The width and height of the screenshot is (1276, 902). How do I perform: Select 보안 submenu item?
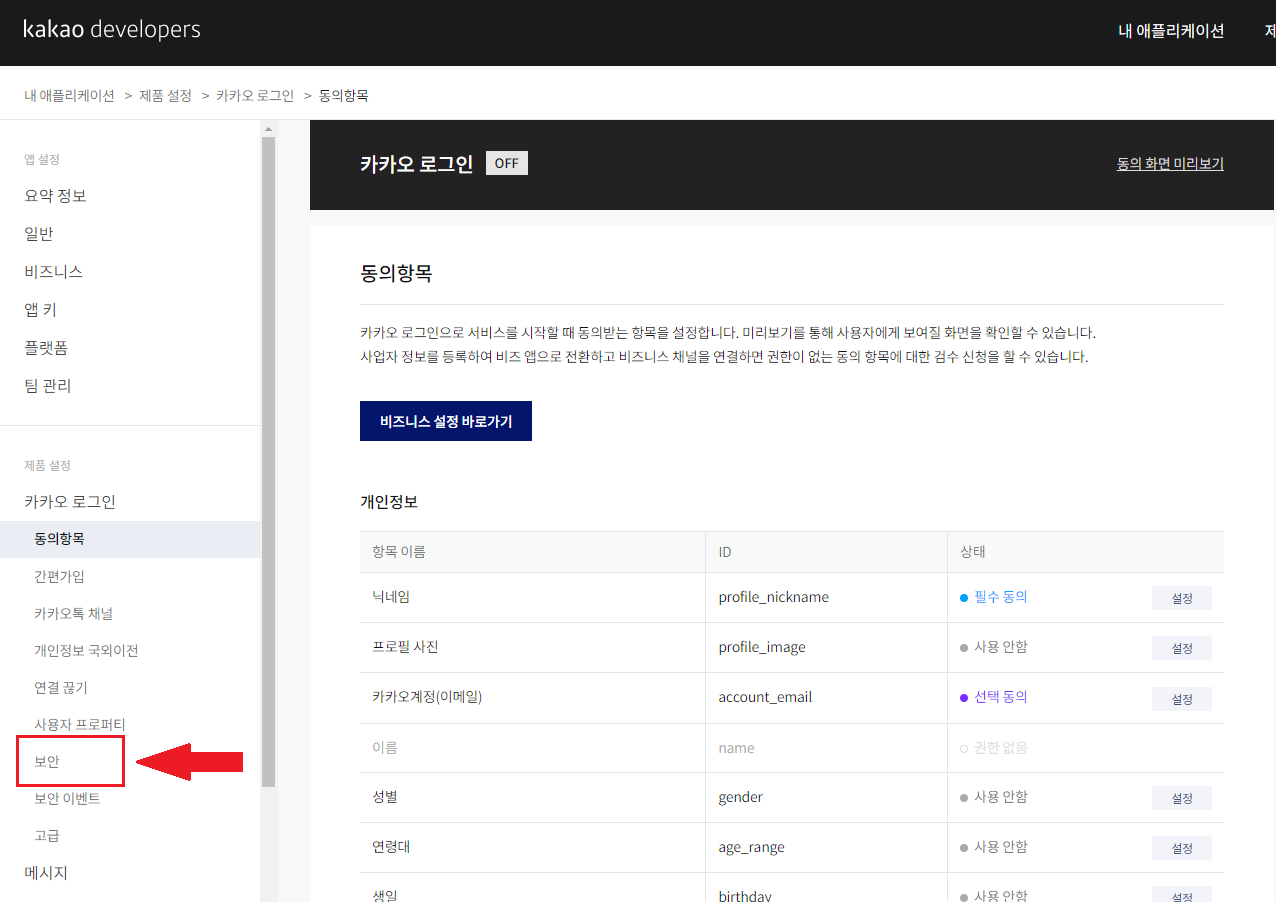pyautogui.click(x=47, y=761)
